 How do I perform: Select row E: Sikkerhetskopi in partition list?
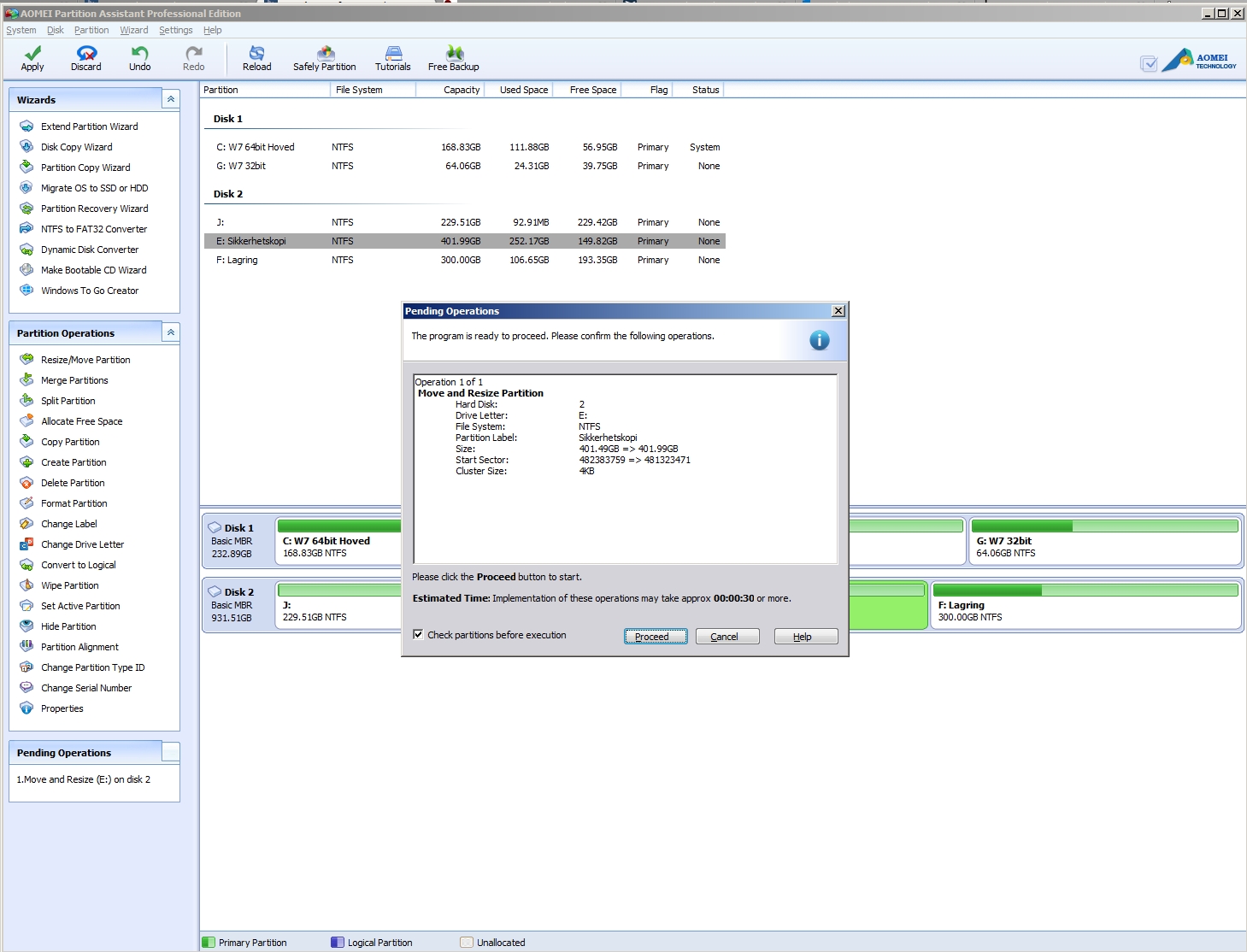pos(465,241)
